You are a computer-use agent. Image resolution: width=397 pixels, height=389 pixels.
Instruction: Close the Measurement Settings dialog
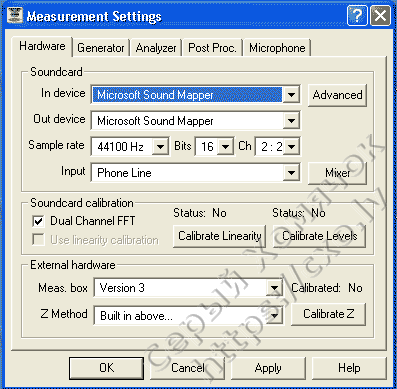[380, 15]
